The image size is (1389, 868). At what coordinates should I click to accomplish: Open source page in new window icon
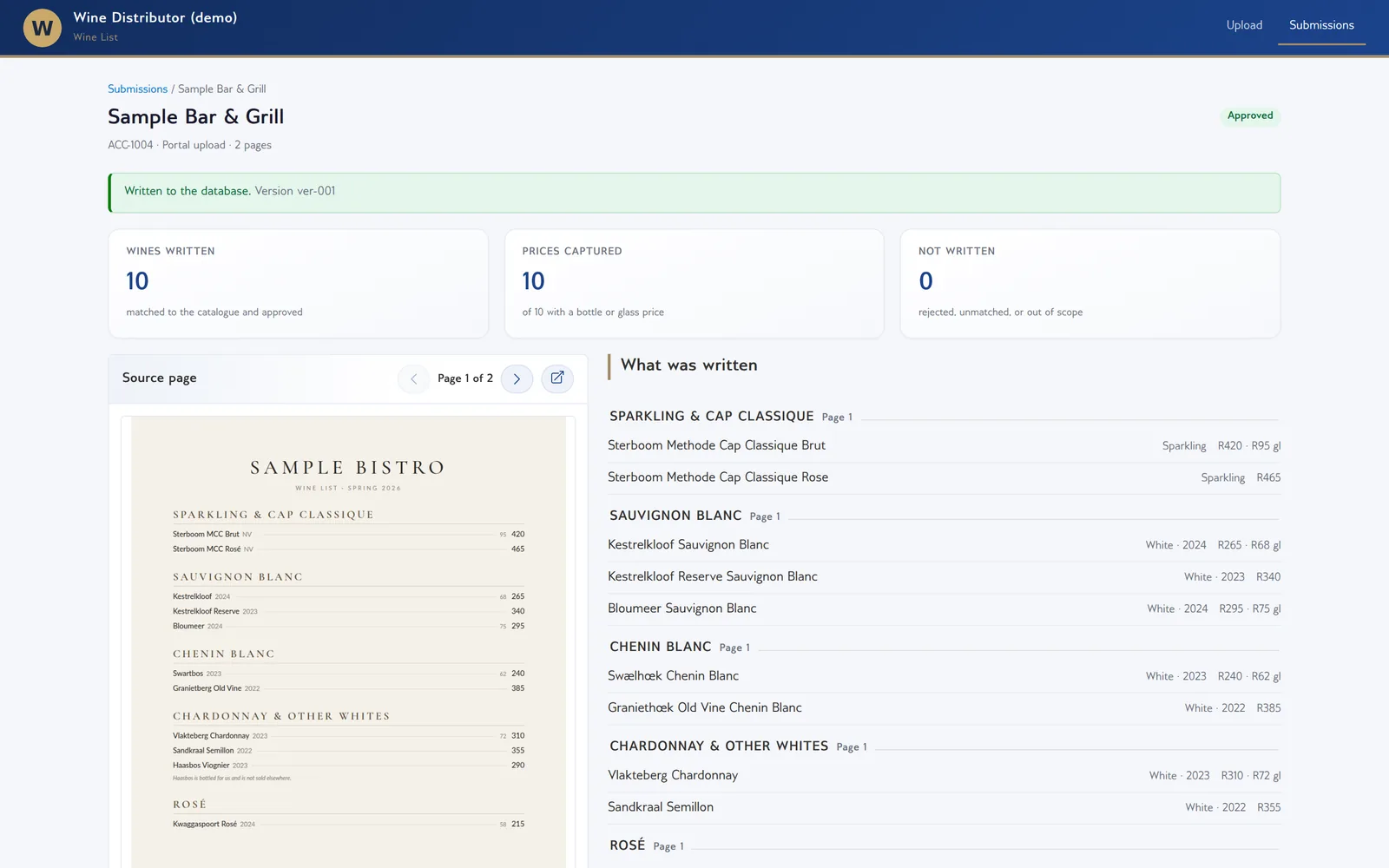pos(557,378)
